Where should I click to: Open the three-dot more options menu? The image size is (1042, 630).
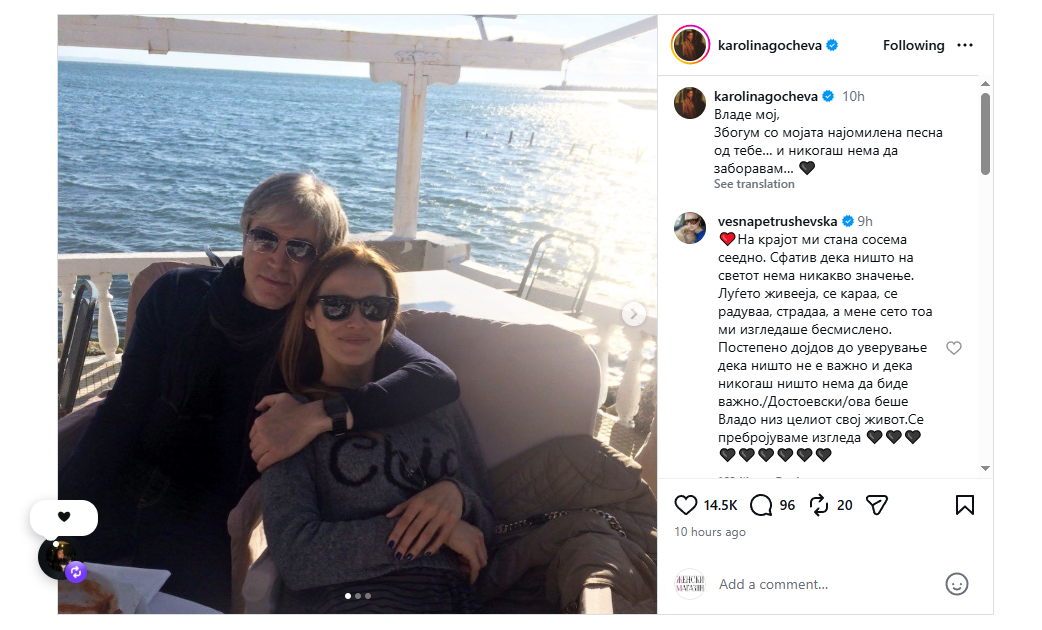[x=965, y=45]
